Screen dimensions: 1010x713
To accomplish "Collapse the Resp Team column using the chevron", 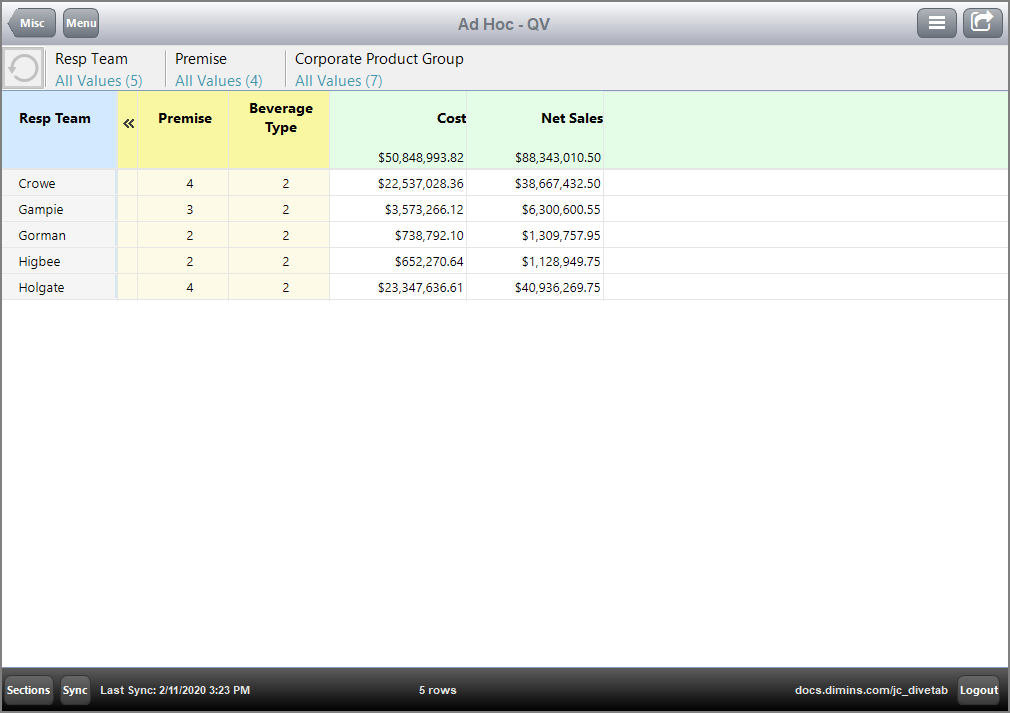I will (128, 122).
